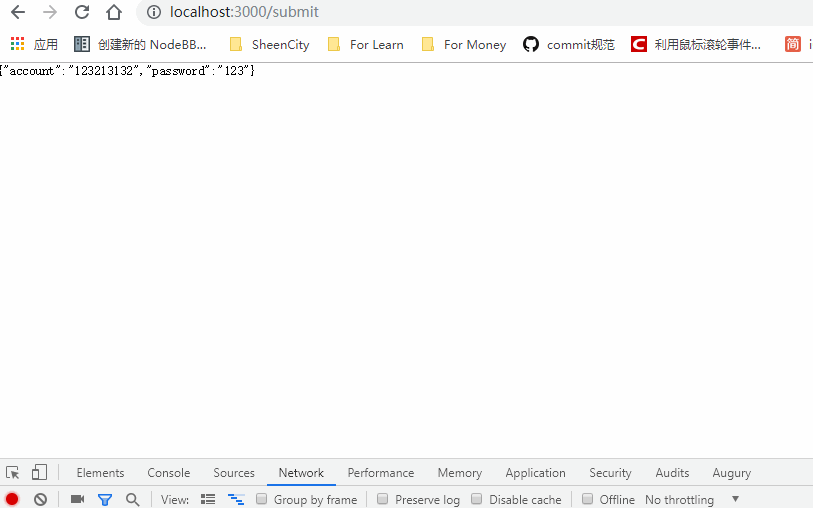813x508 pixels.
Task: Open the 创建新的 NodeBB bookmark
Action: click(141, 45)
